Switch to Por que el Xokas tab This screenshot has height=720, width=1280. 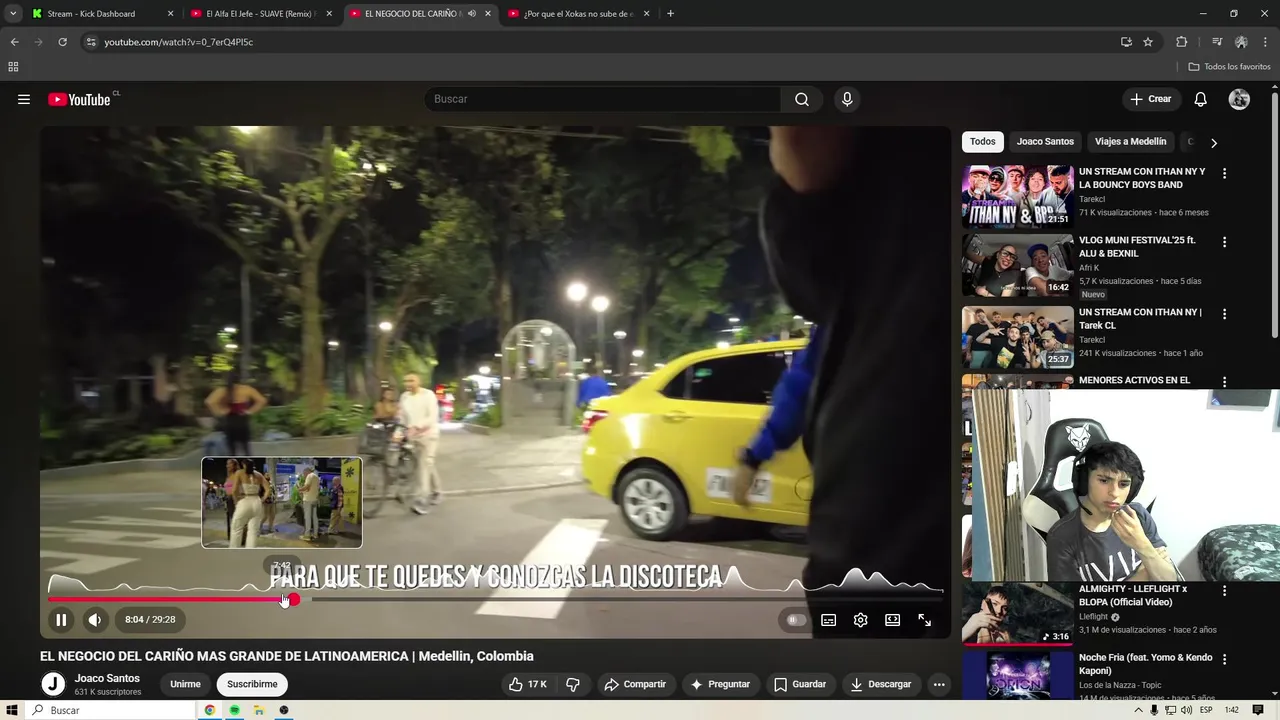580,14
